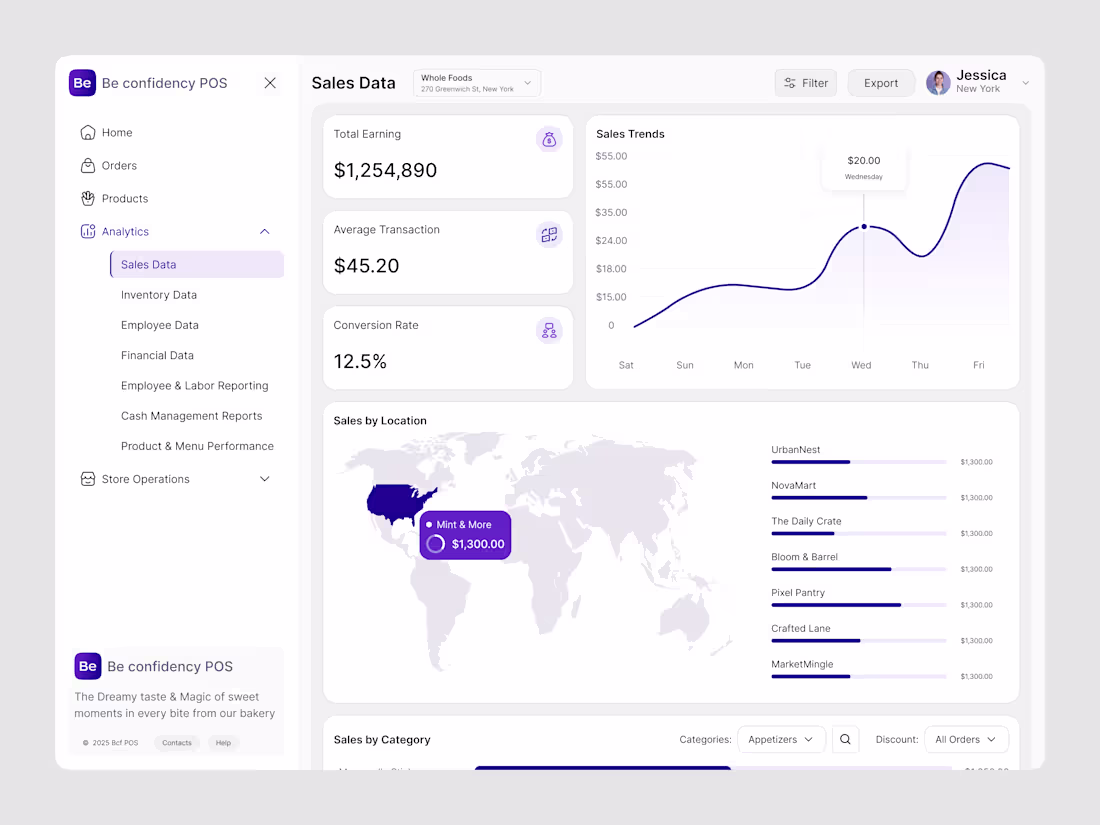Open Orders using its bag icon
The image size is (1100, 825).
point(89,165)
